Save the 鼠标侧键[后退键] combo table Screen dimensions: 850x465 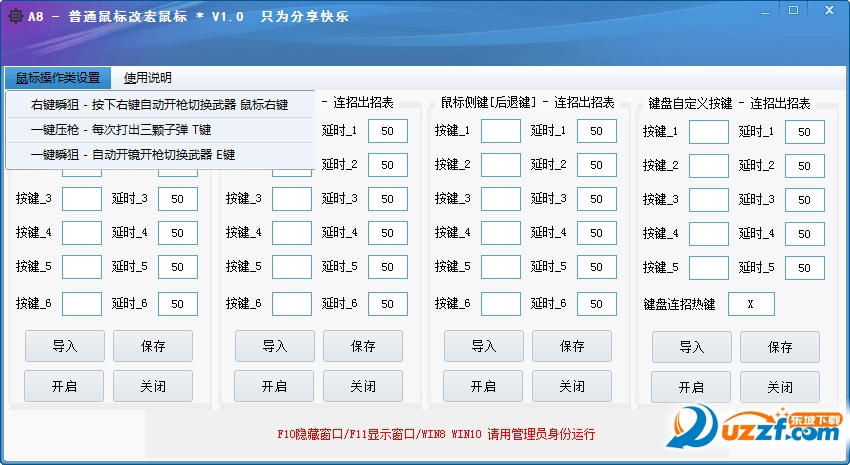pyautogui.click(x=572, y=346)
